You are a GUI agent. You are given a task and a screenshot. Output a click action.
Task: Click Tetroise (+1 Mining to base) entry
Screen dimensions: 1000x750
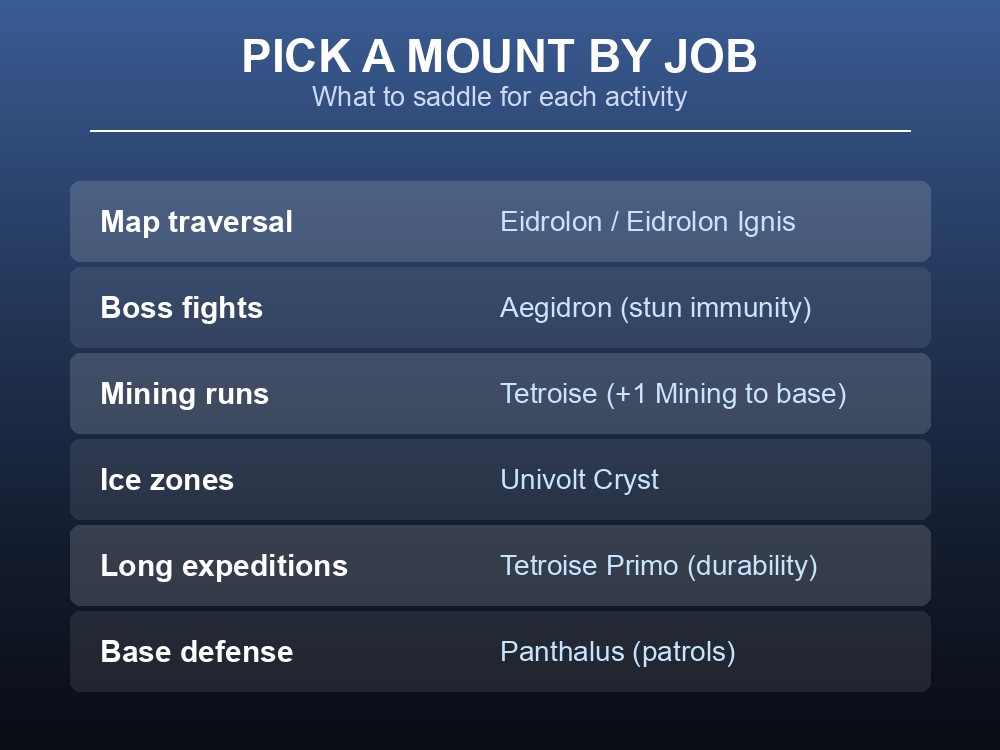coord(673,393)
